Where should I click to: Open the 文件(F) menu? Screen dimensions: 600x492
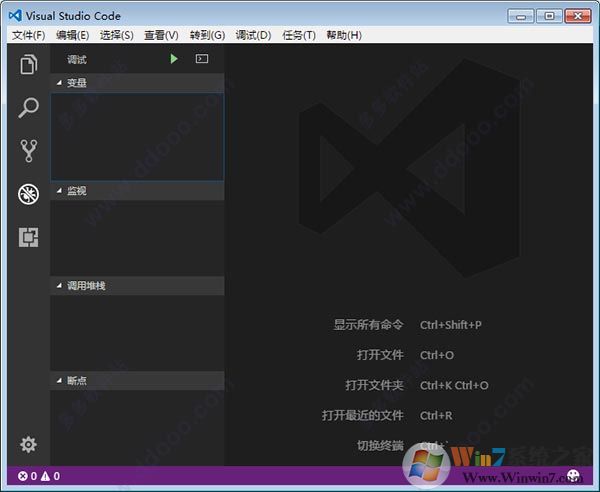(29, 36)
